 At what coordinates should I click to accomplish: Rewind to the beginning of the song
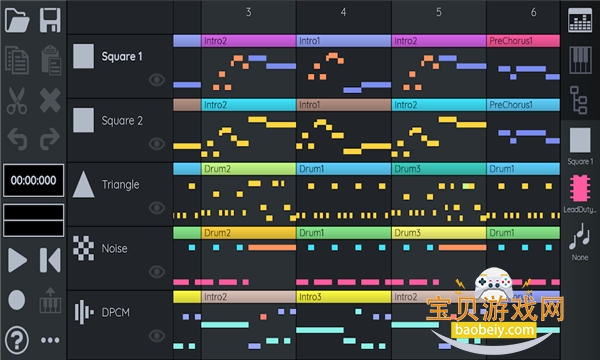[50, 260]
